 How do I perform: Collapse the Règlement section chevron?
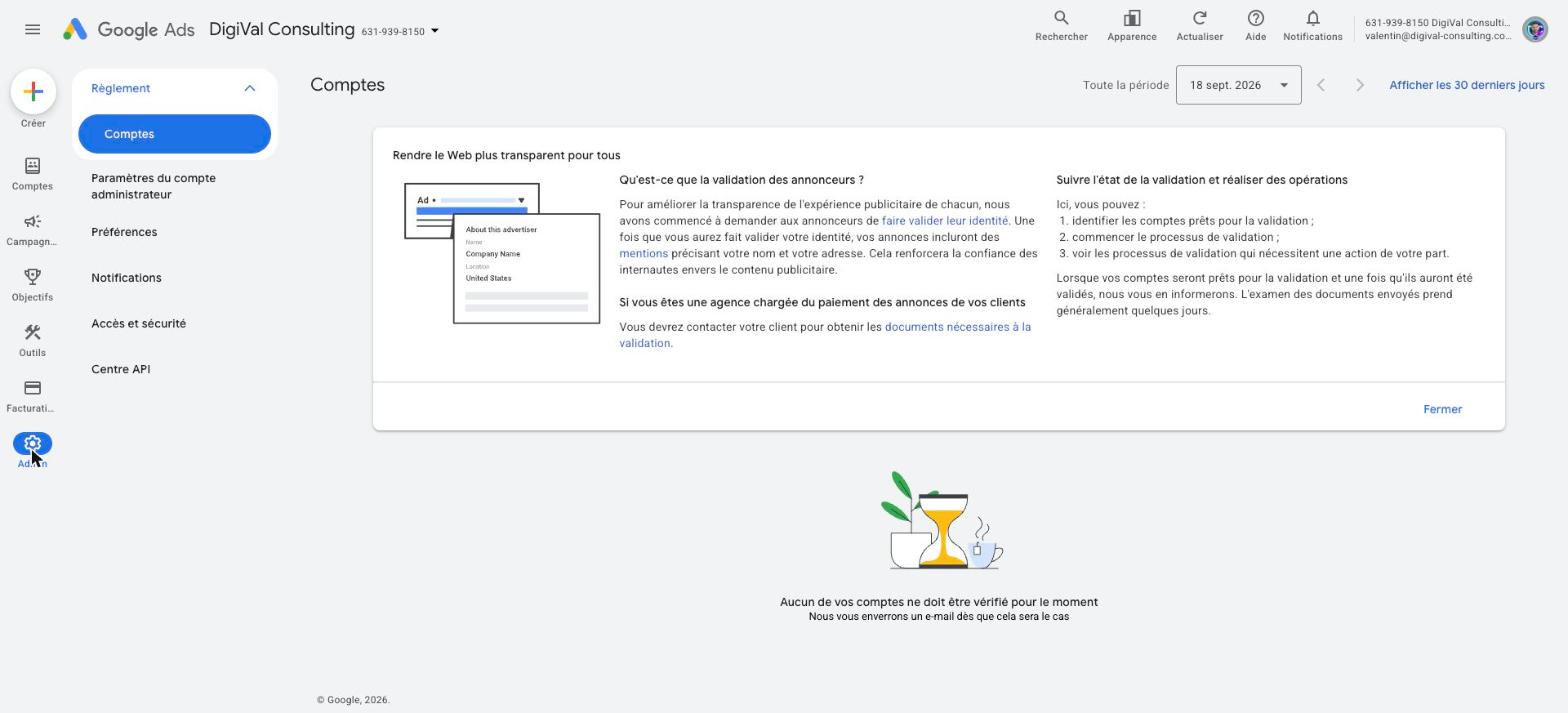tap(250, 88)
